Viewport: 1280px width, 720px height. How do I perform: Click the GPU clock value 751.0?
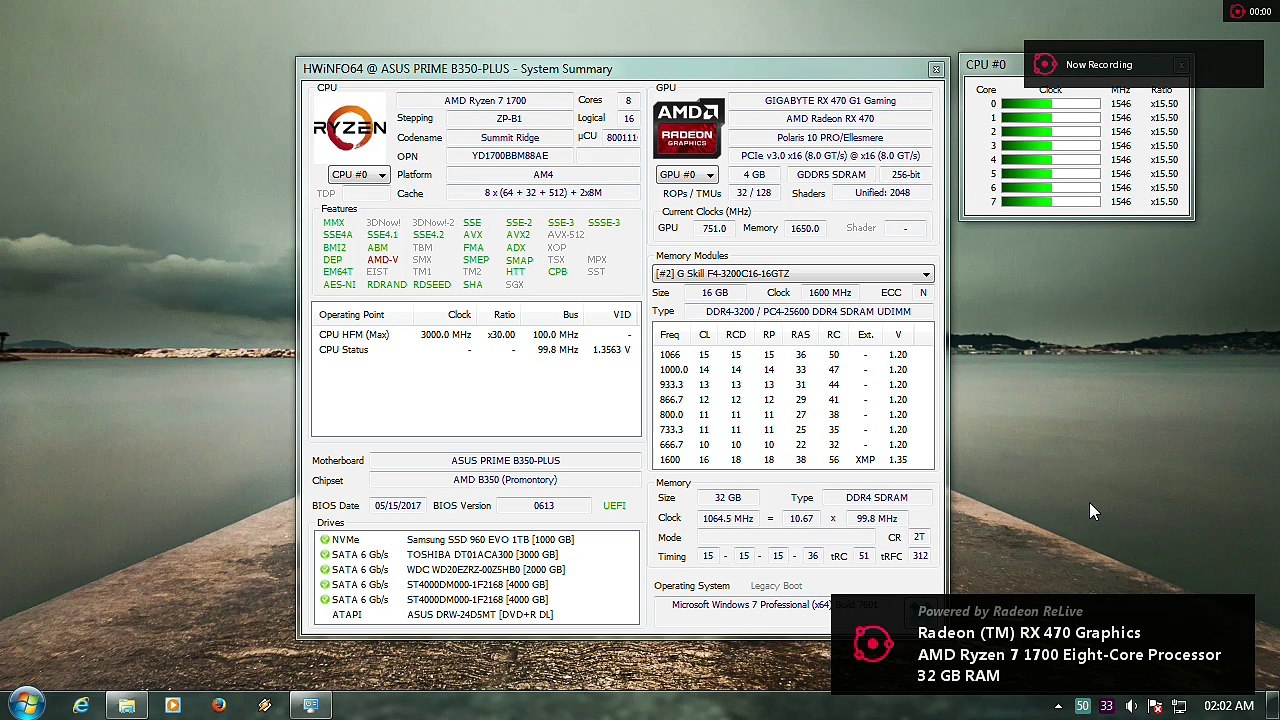click(x=714, y=228)
